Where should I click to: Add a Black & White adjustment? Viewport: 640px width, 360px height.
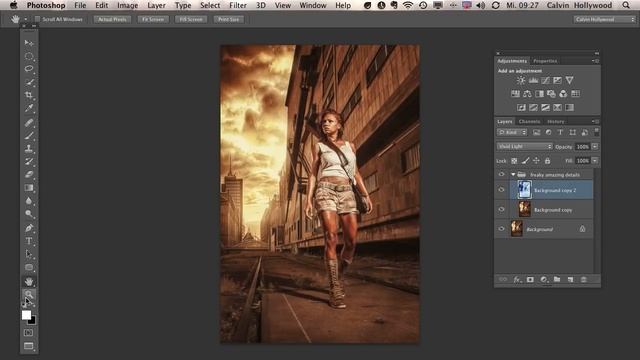click(539, 94)
